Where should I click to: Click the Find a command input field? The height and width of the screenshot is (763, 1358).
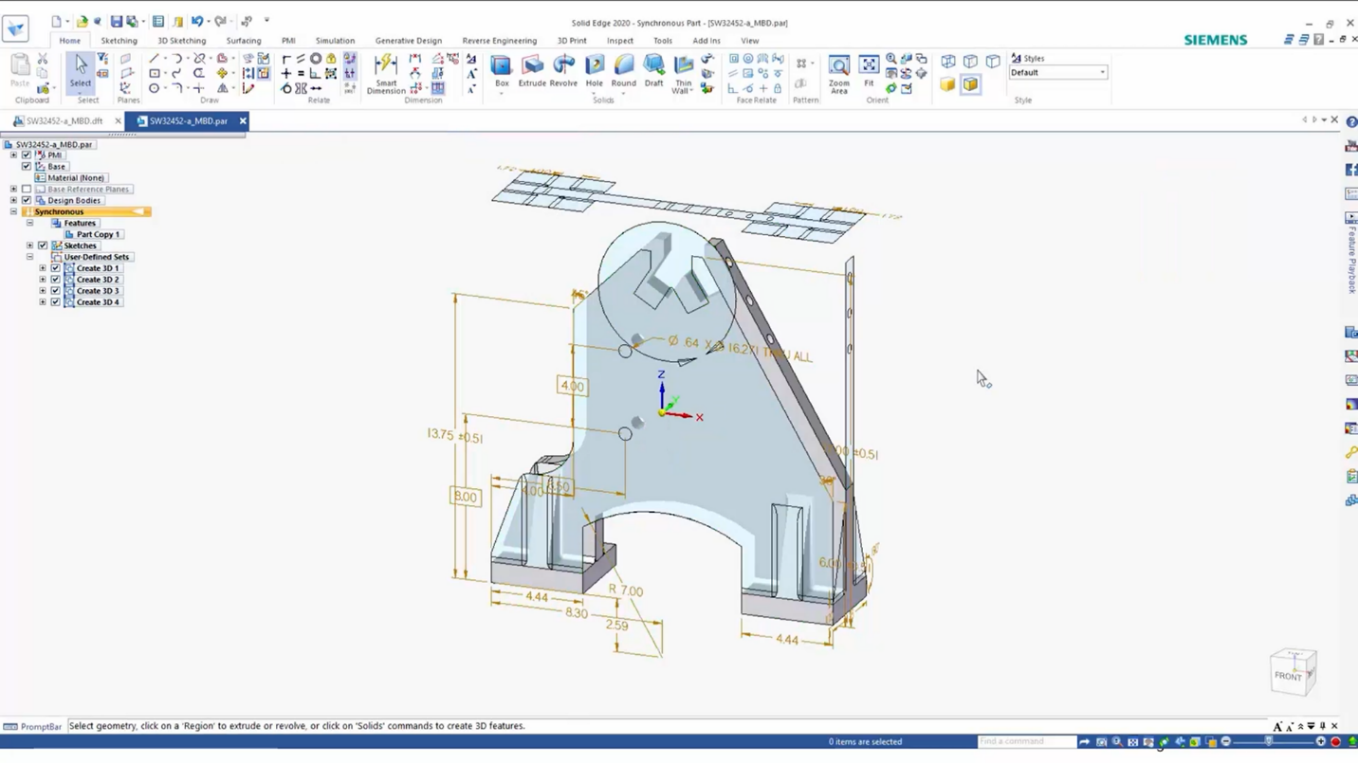1025,741
